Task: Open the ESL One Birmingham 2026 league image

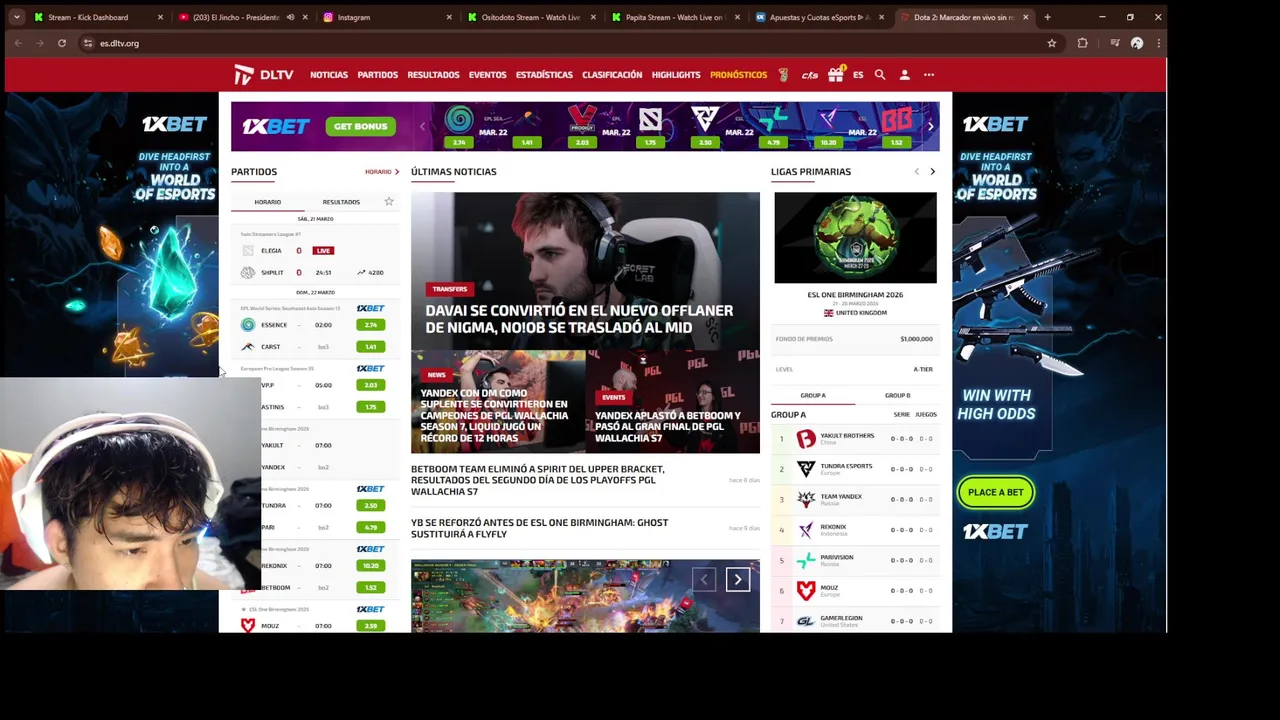Action: 855,238
